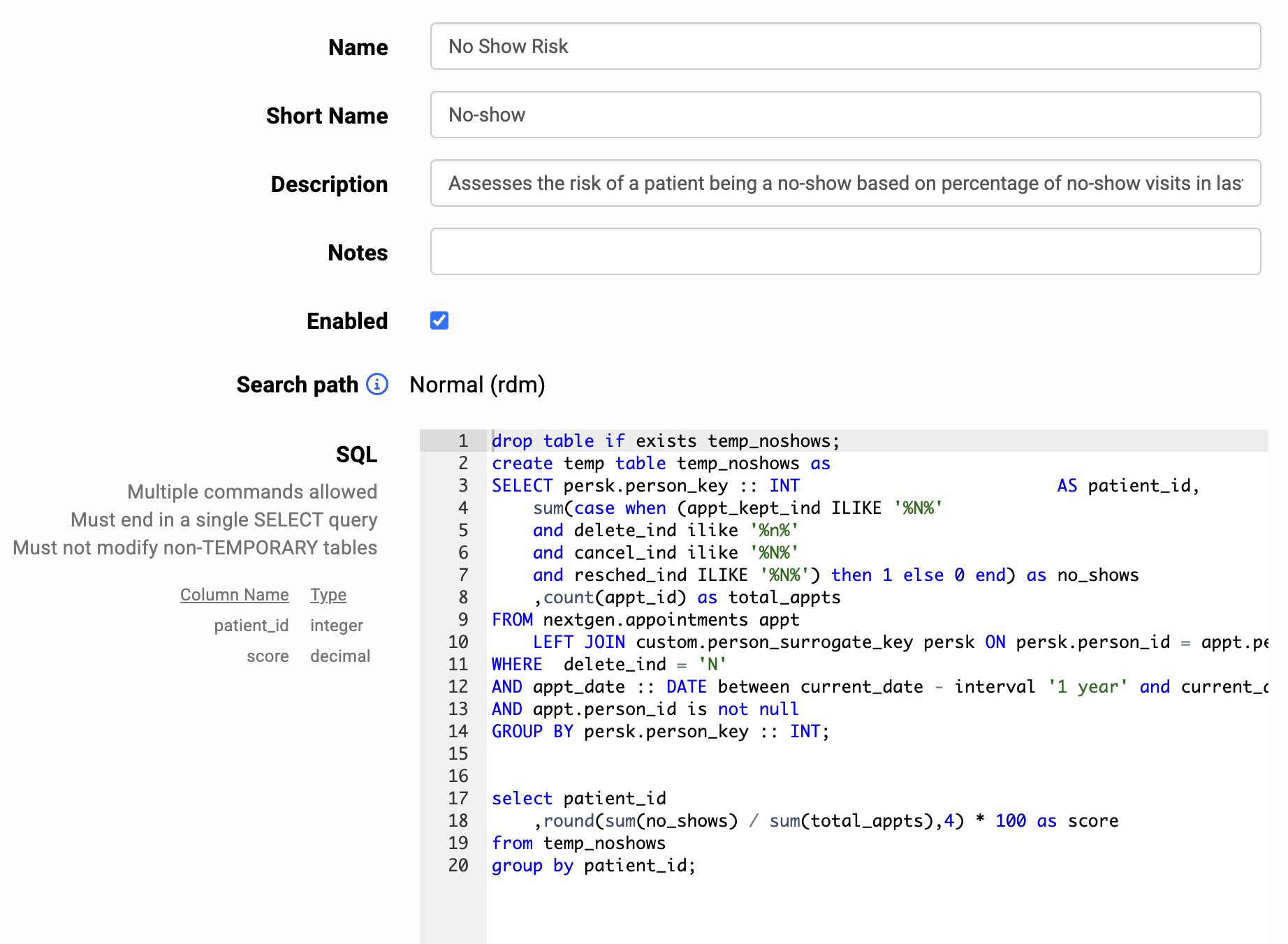Place cursor on GROUP BY persk.person_key line
This screenshot has height=944, width=1288.
coord(659,731)
